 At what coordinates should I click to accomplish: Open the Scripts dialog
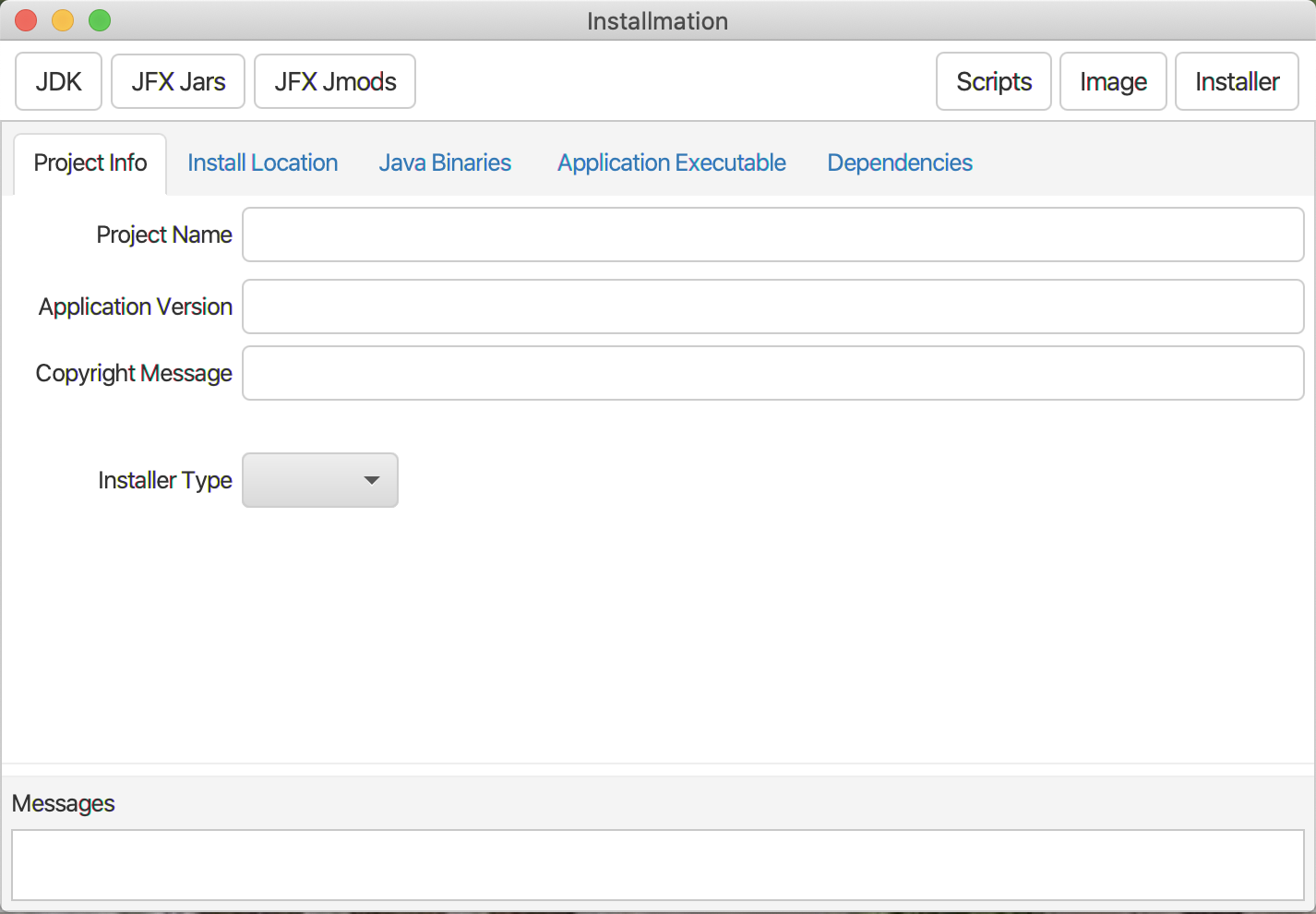point(993,81)
